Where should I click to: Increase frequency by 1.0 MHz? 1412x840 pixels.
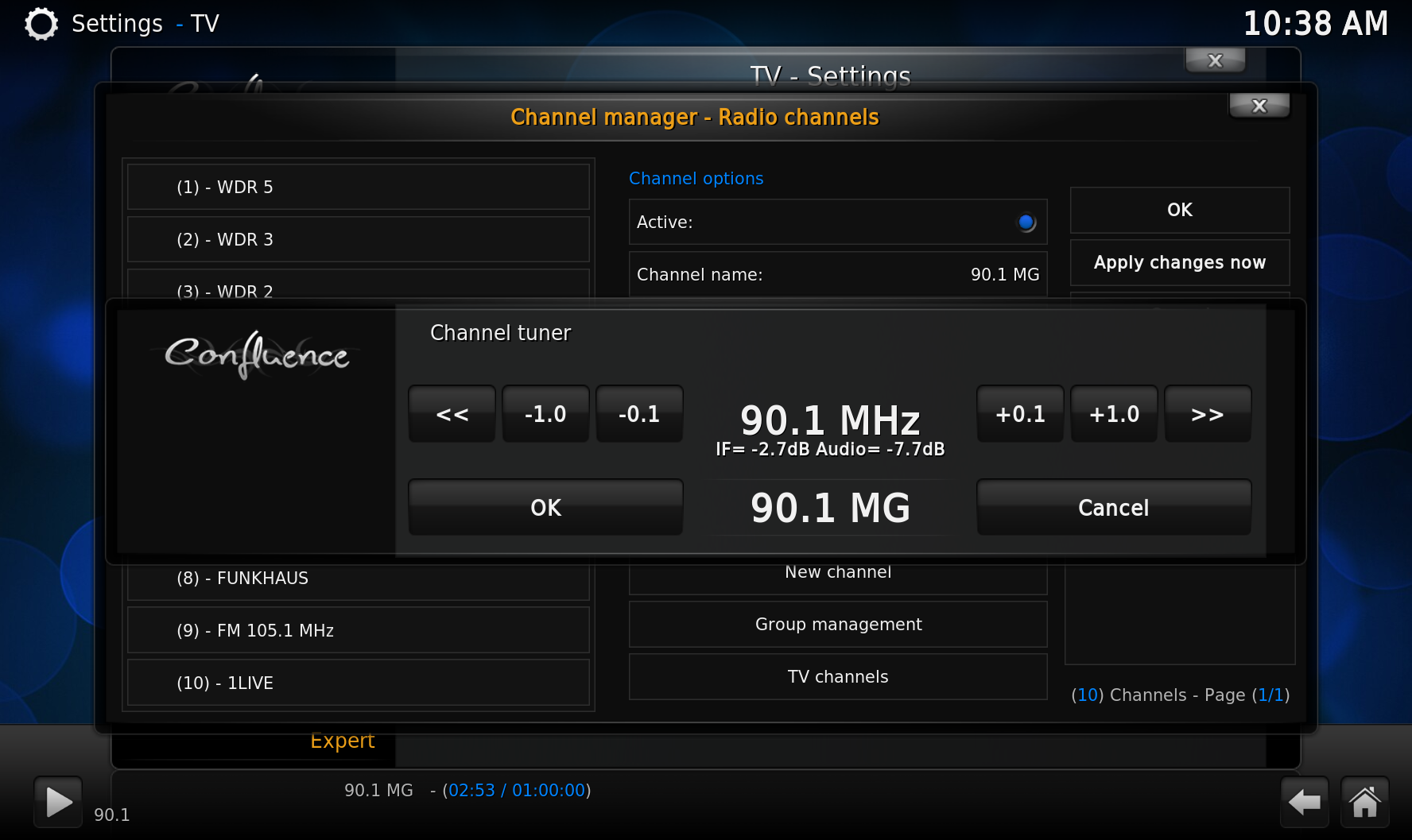(1114, 414)
